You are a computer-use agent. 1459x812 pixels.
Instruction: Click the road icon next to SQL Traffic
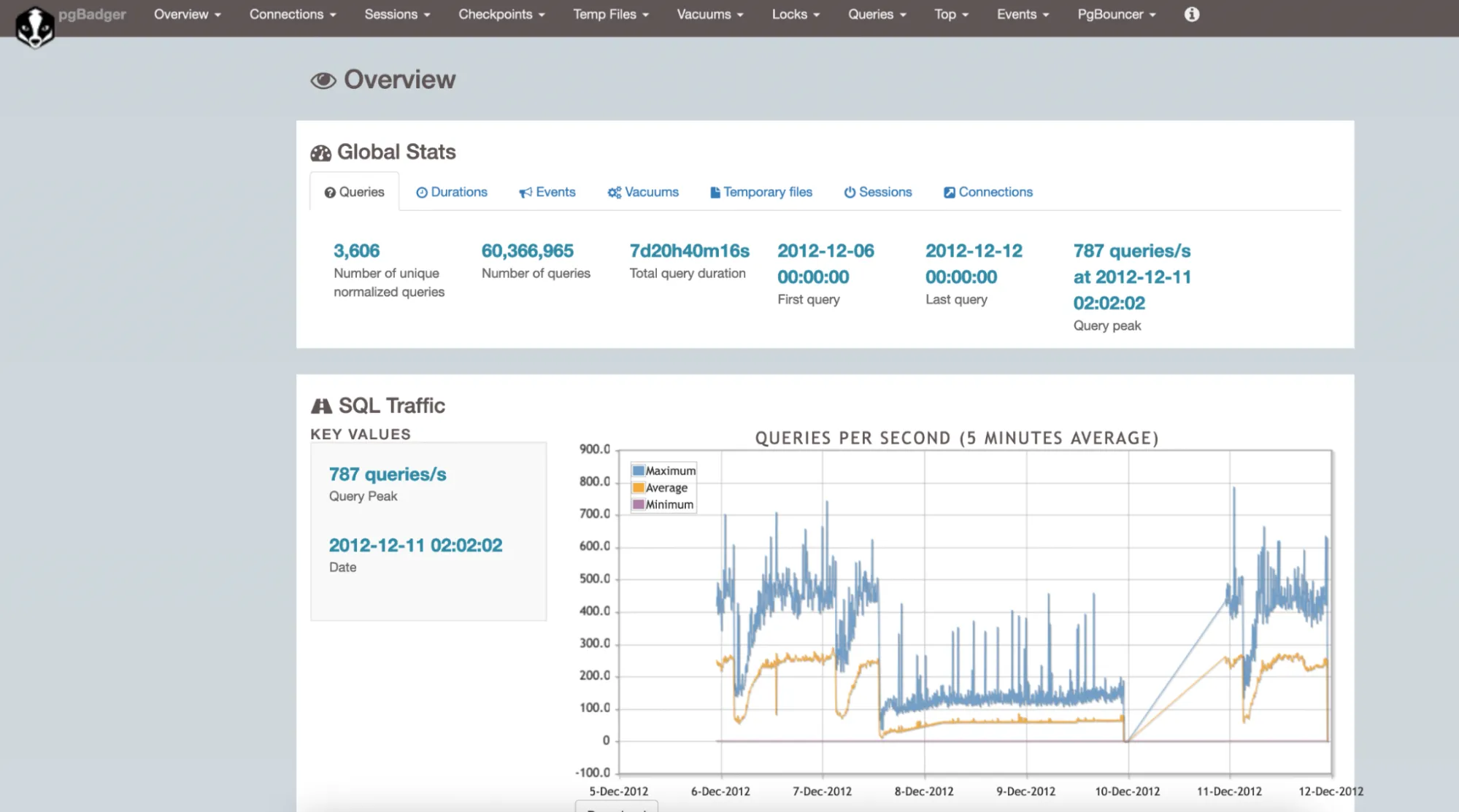pyautogui.click(x=321, y=406)
